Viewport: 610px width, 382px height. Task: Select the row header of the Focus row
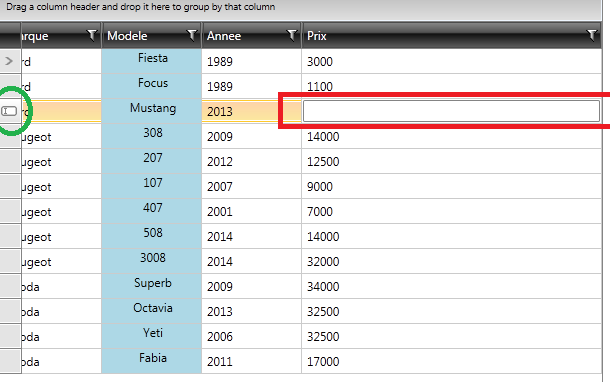(10, 86)
